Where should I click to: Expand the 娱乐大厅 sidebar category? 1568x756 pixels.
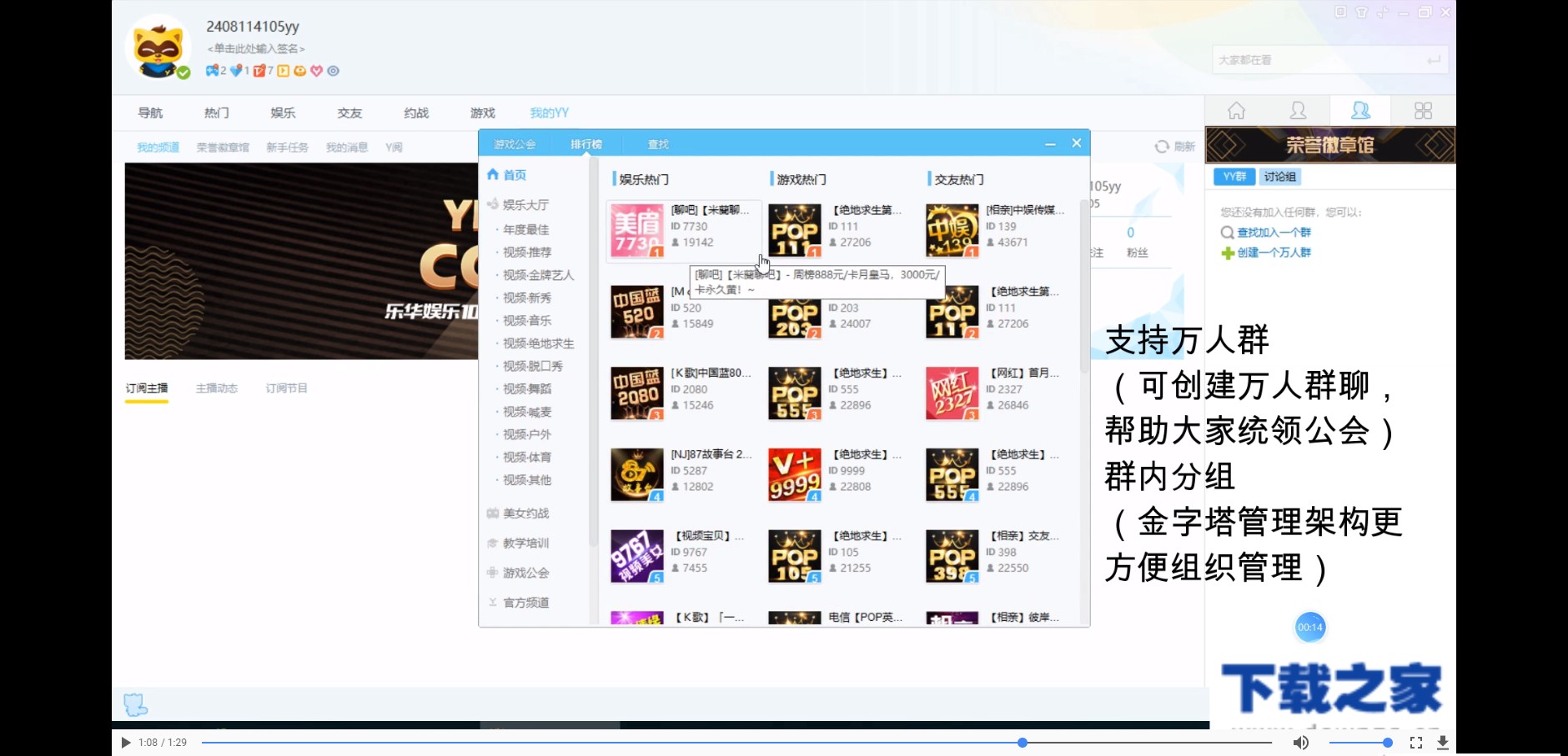(525, 204)
